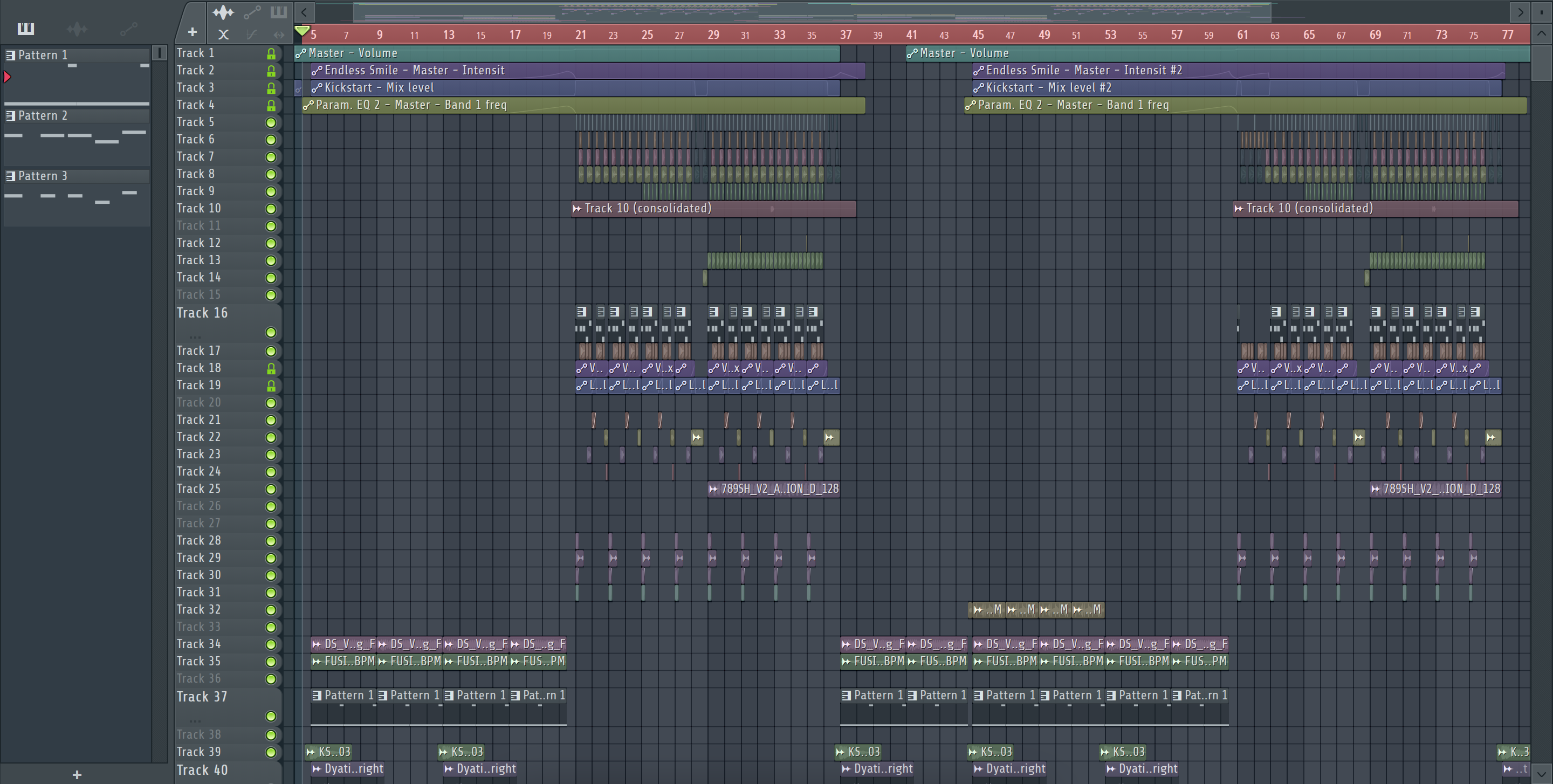Screen dimensions: 1553x784
Task: Click the piano keys pattern focus icon
Action: (279, 11)
